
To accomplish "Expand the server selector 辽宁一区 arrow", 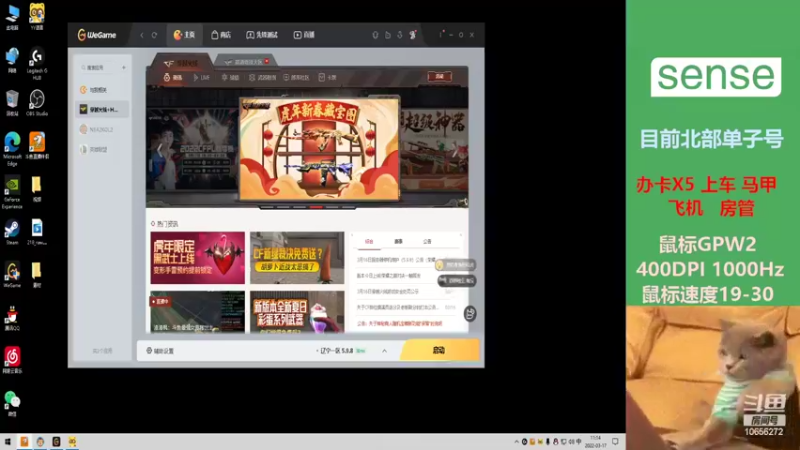I will point(384,351).
